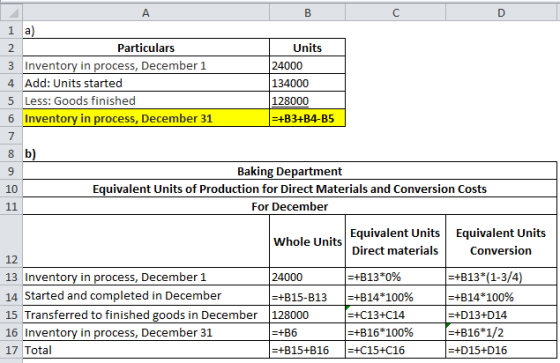Select the '=+B6' formula cell
This screenshot has height=363, width=560.
pos(308,332)
